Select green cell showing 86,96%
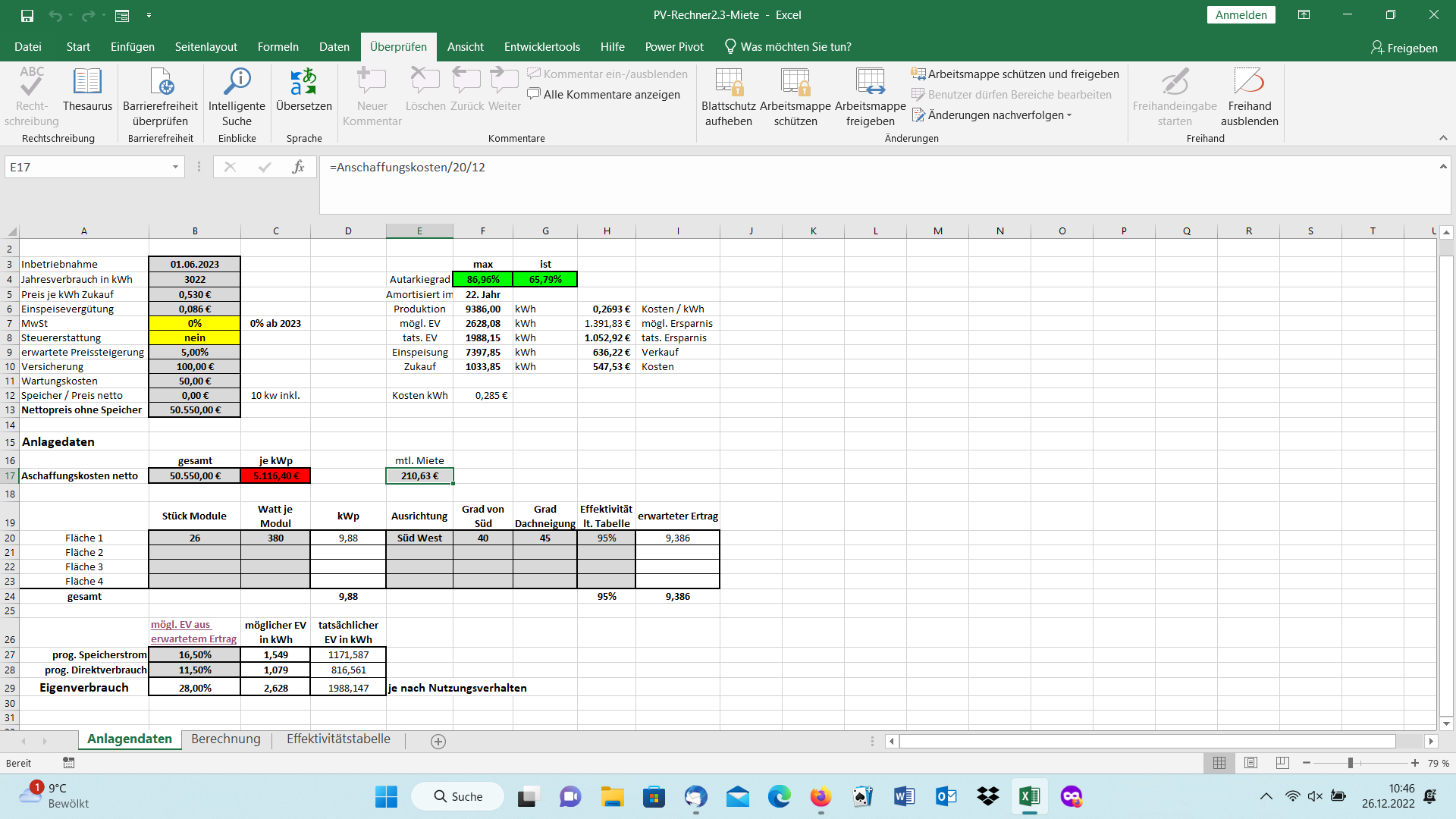Image resolution: width=1456 pixels, height=819 pixels. pyautogui.click(x=483, y=279)
